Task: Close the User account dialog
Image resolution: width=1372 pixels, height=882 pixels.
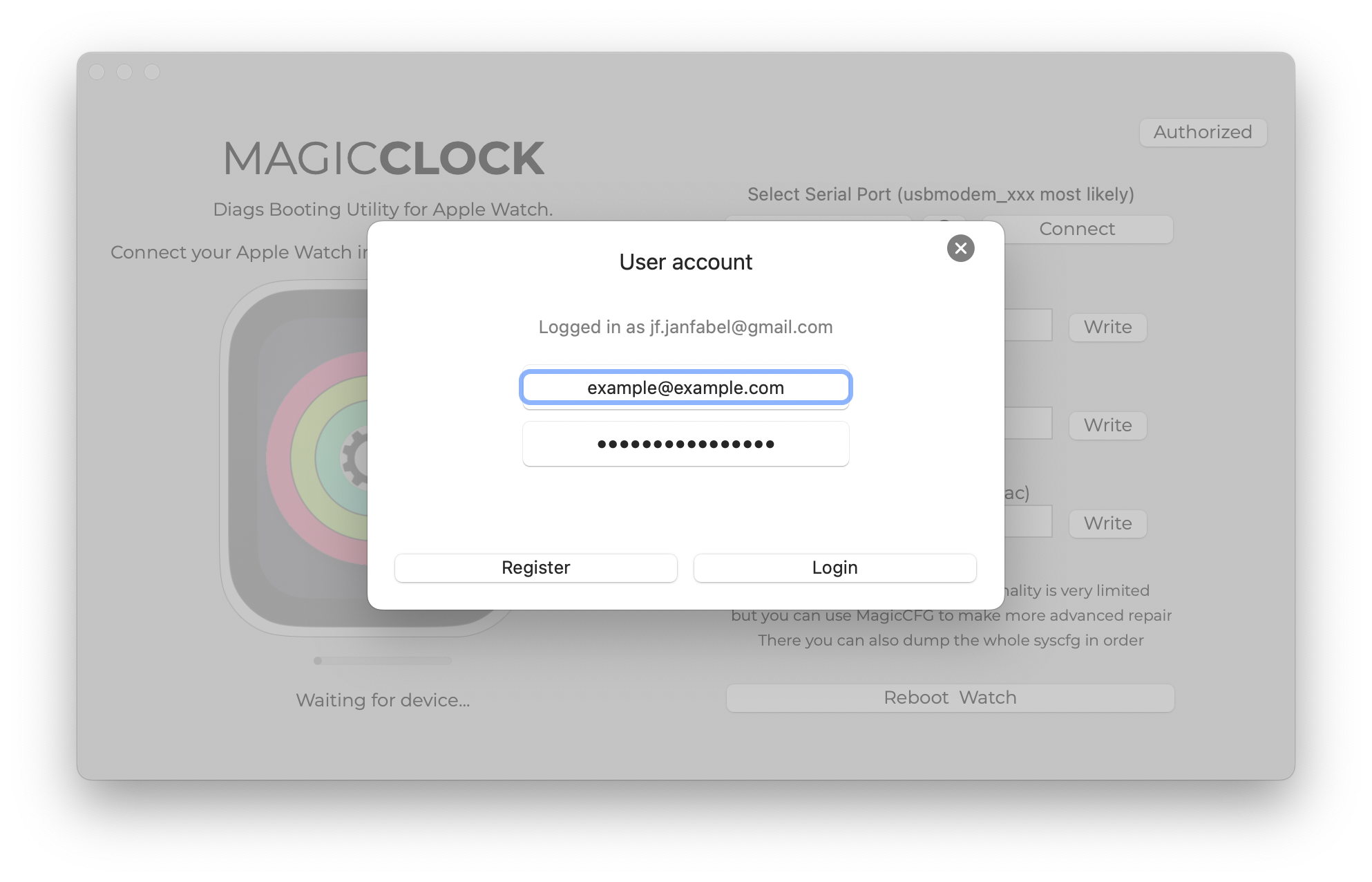Action: [960, 248]
